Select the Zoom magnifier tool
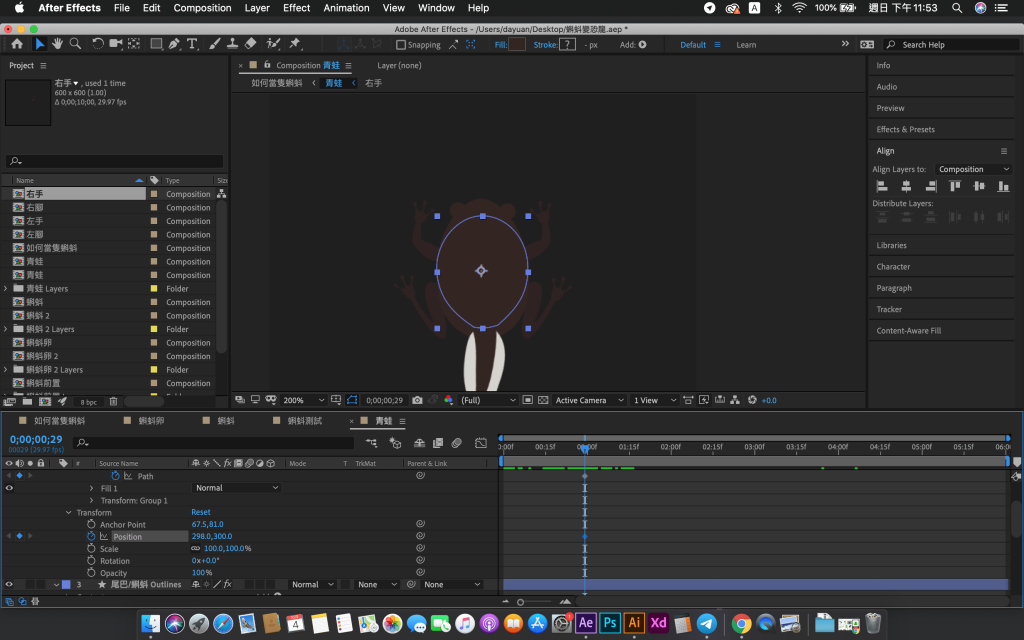The width and height of the screenshot is (1024, 640). (x=76, y=44)
